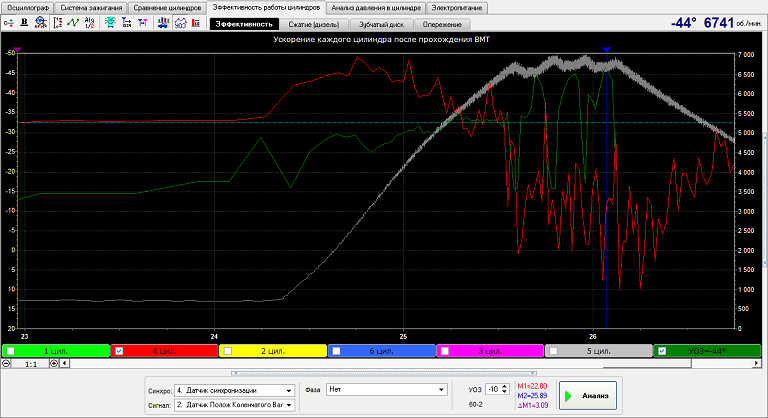Click the red target zoom icon after 1:1
Viewport: 768px width, 418px height.
54,364
